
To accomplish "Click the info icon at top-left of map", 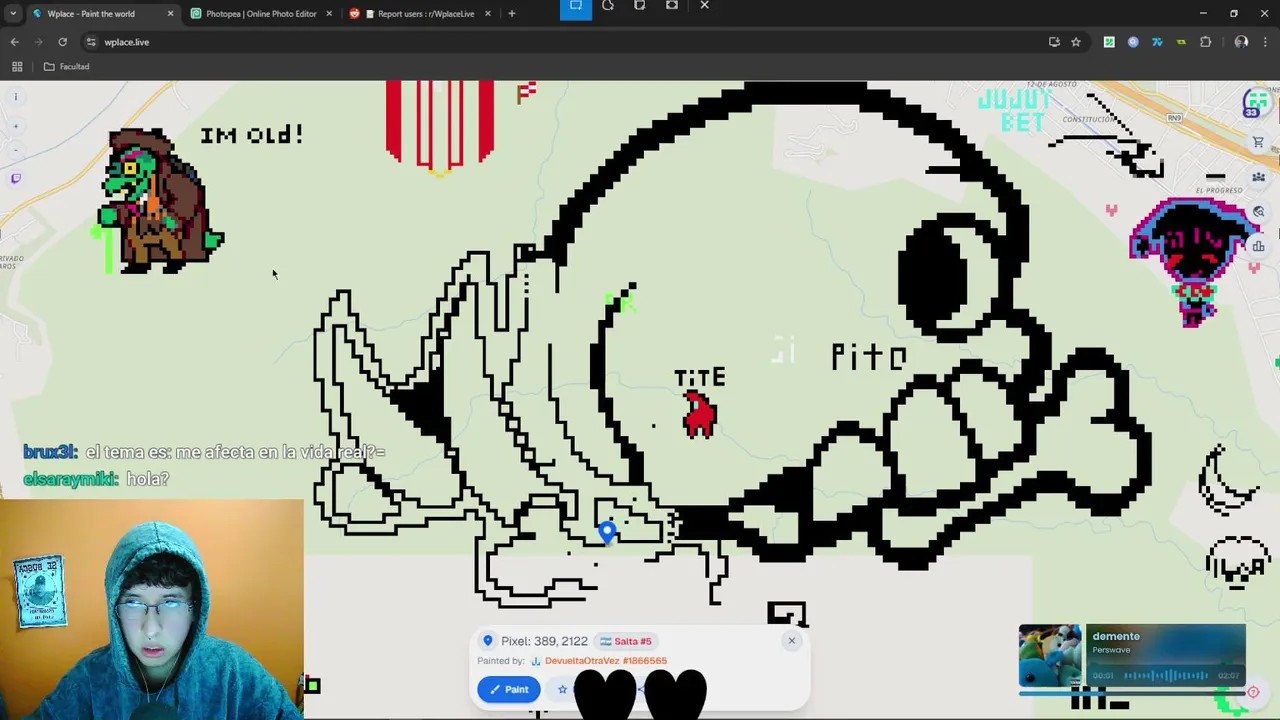I will point(15,97).
